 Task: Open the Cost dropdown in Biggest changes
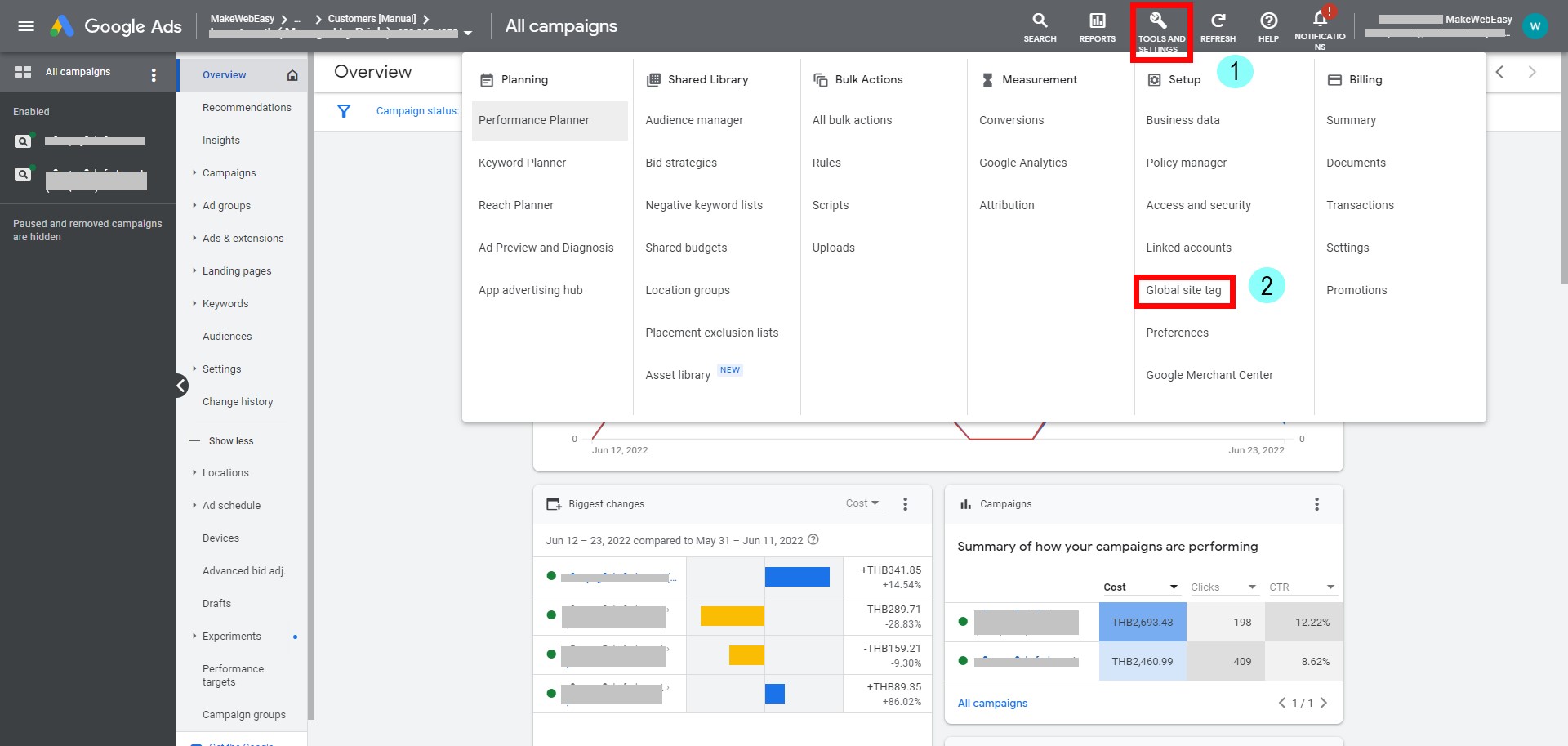click(x=863, y=503)
